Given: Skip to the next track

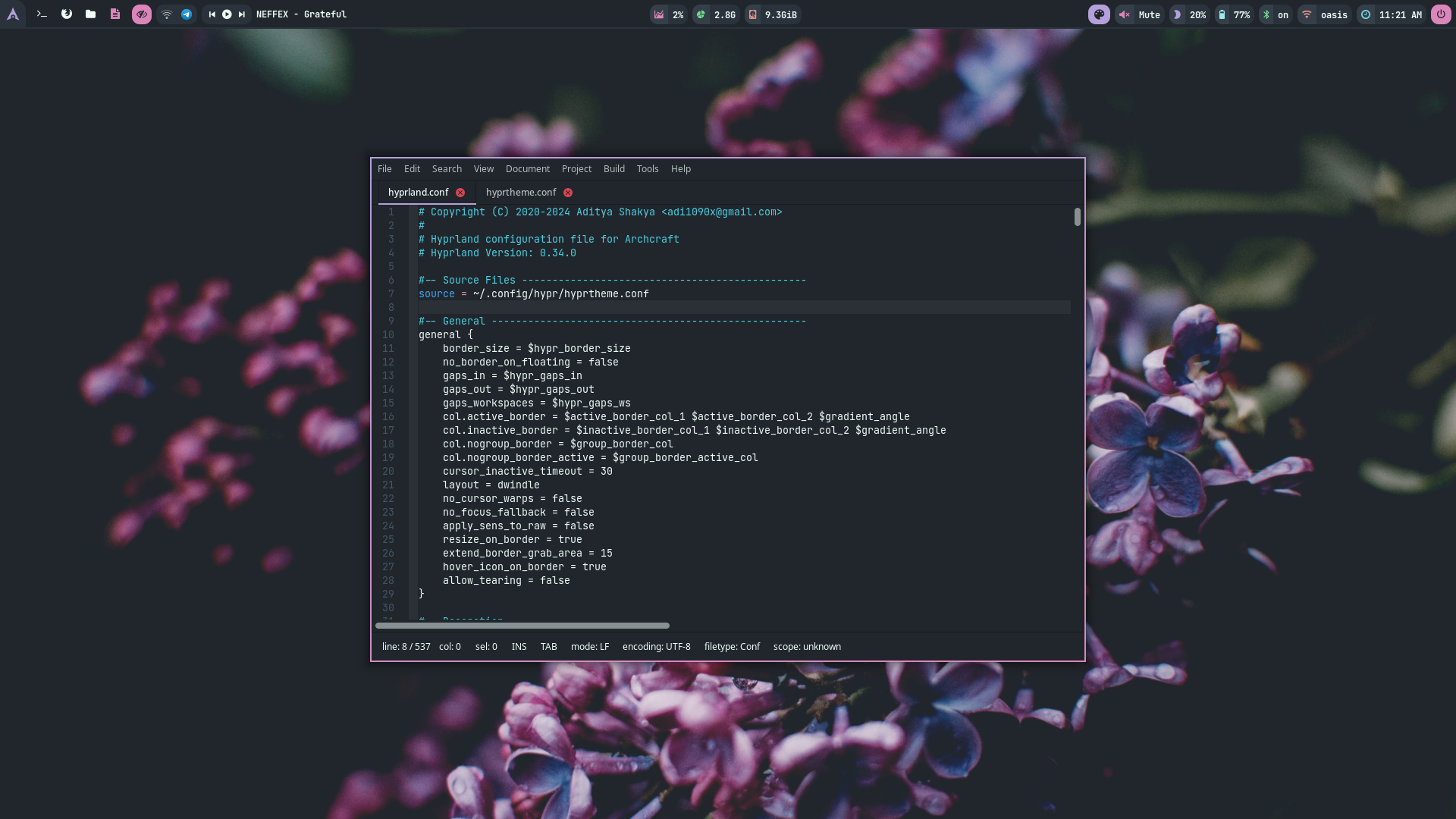Looking at the screenshot, I should coord(242,14).
